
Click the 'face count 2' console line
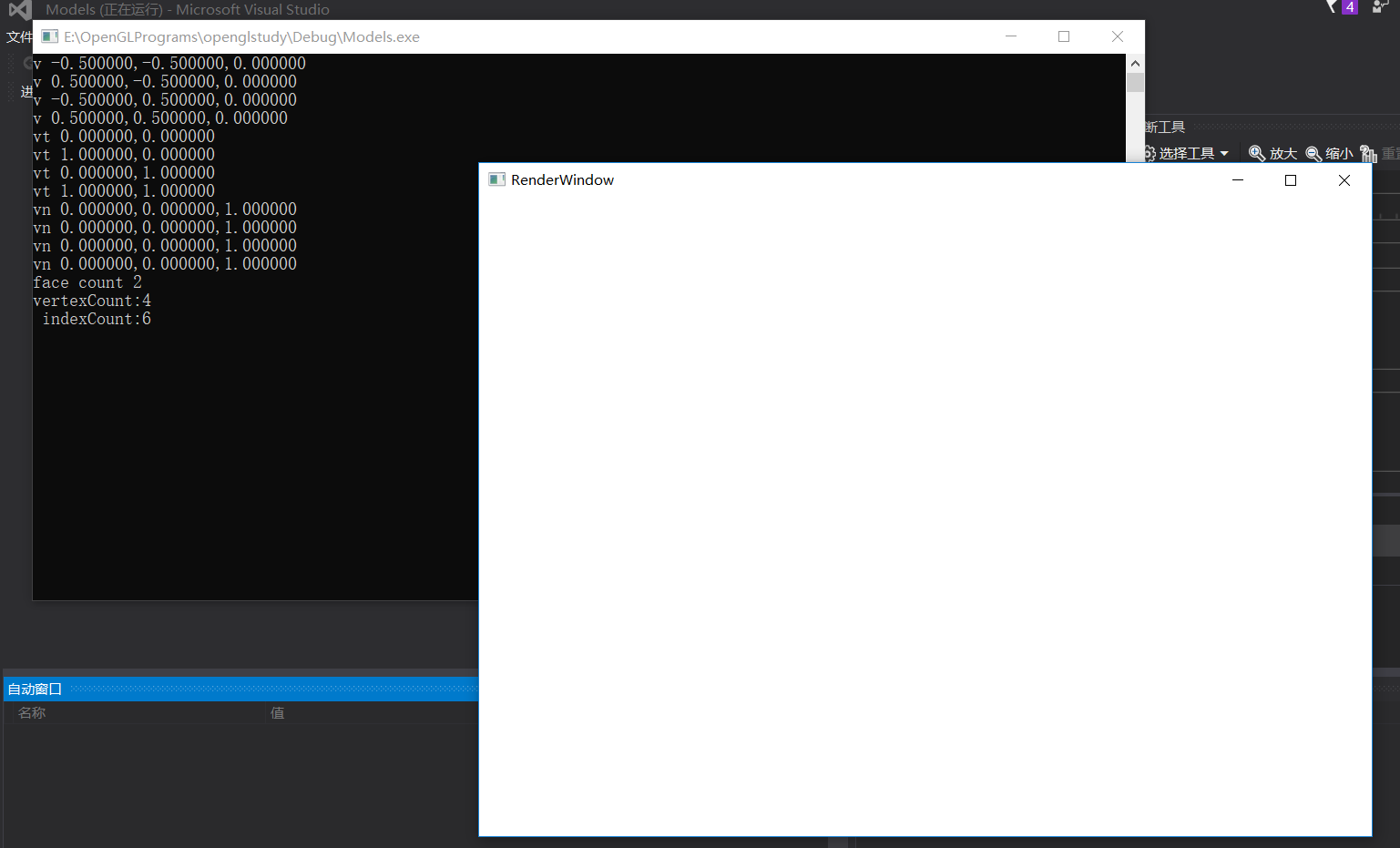coord(87,282)
